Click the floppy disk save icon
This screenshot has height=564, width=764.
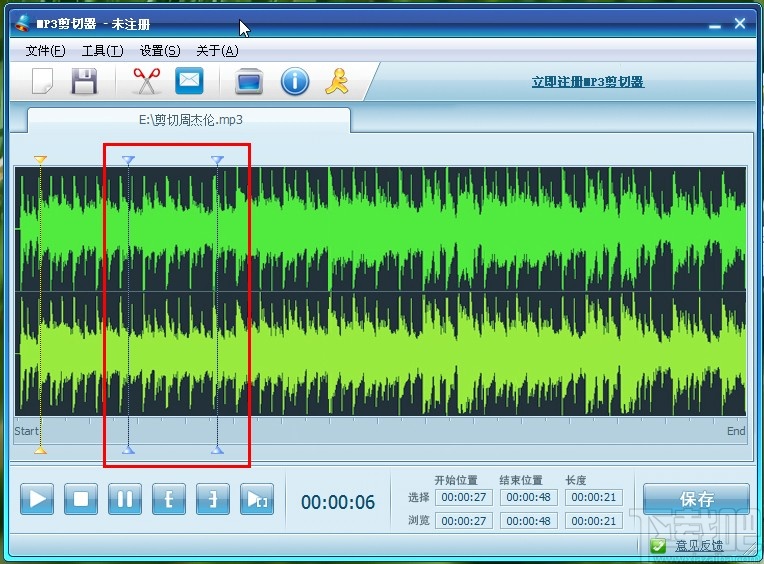84,81
